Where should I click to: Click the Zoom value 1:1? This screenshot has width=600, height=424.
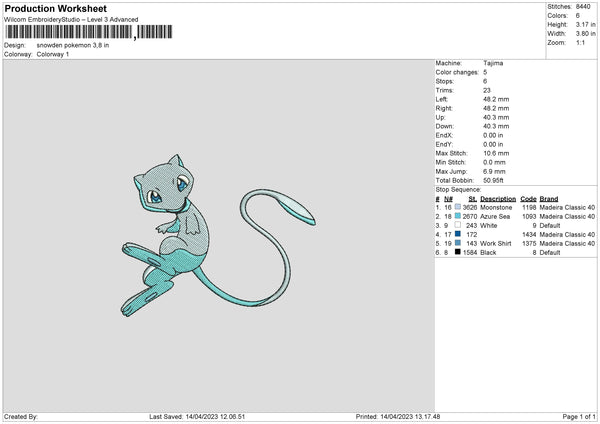580,42
